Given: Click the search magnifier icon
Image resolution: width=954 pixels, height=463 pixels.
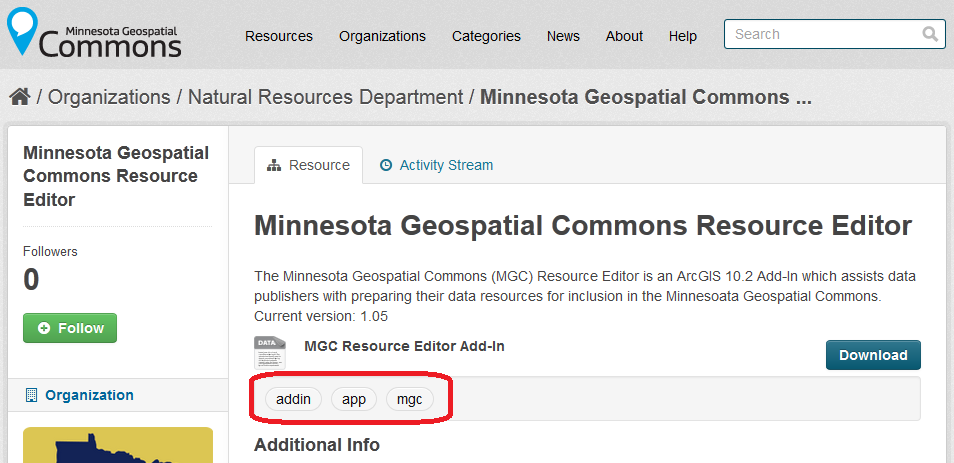Looking at the screenshot, I should point(930,34).
